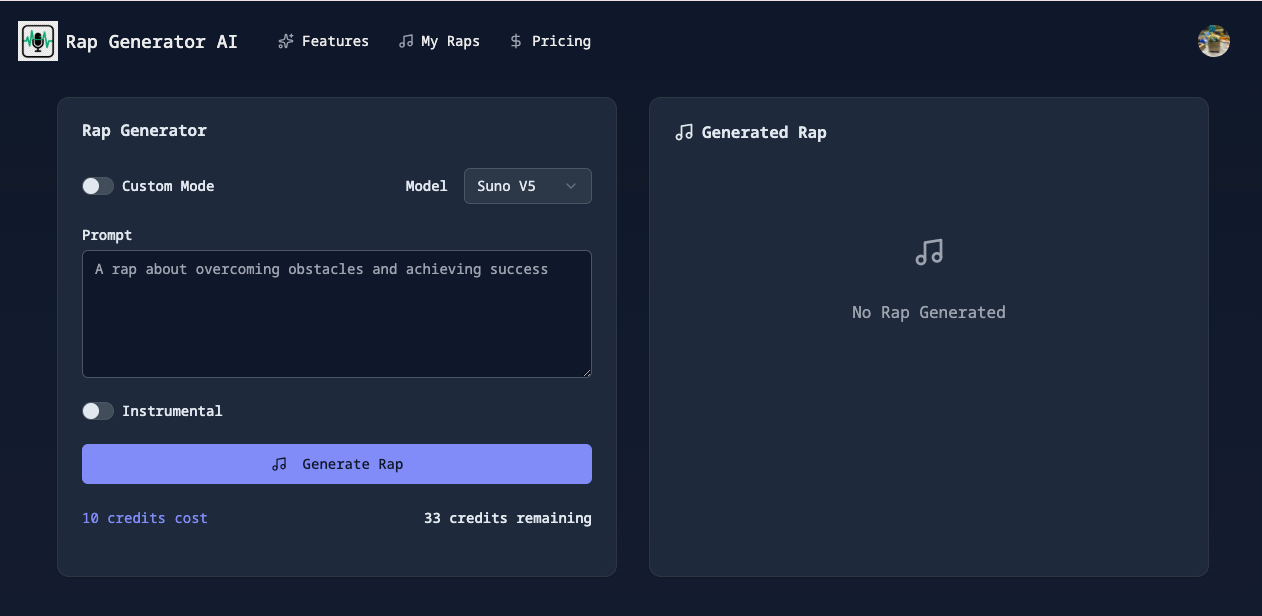The width and height of the screenshot is (1262, 616).
Task: Click the large music note placeholder icon
Action: pos(928,252)
